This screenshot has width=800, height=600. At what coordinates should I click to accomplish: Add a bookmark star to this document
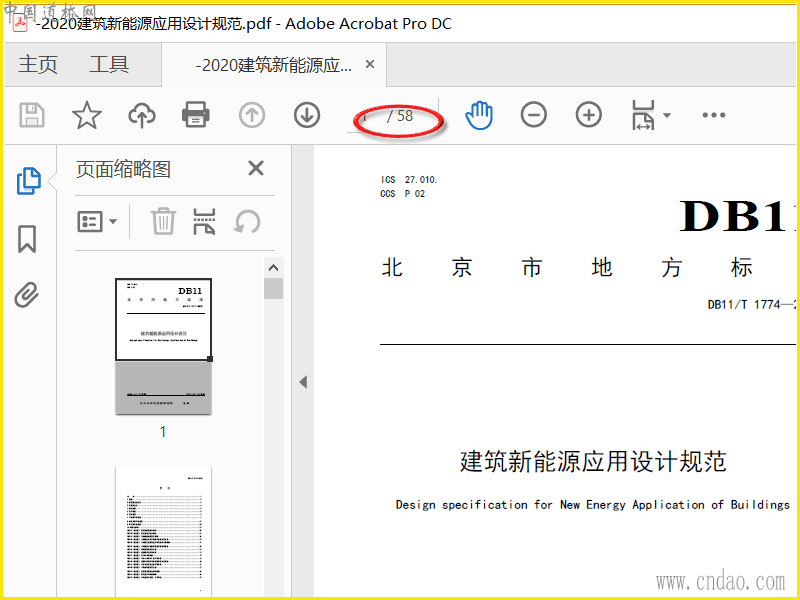[x=87, y=115]
